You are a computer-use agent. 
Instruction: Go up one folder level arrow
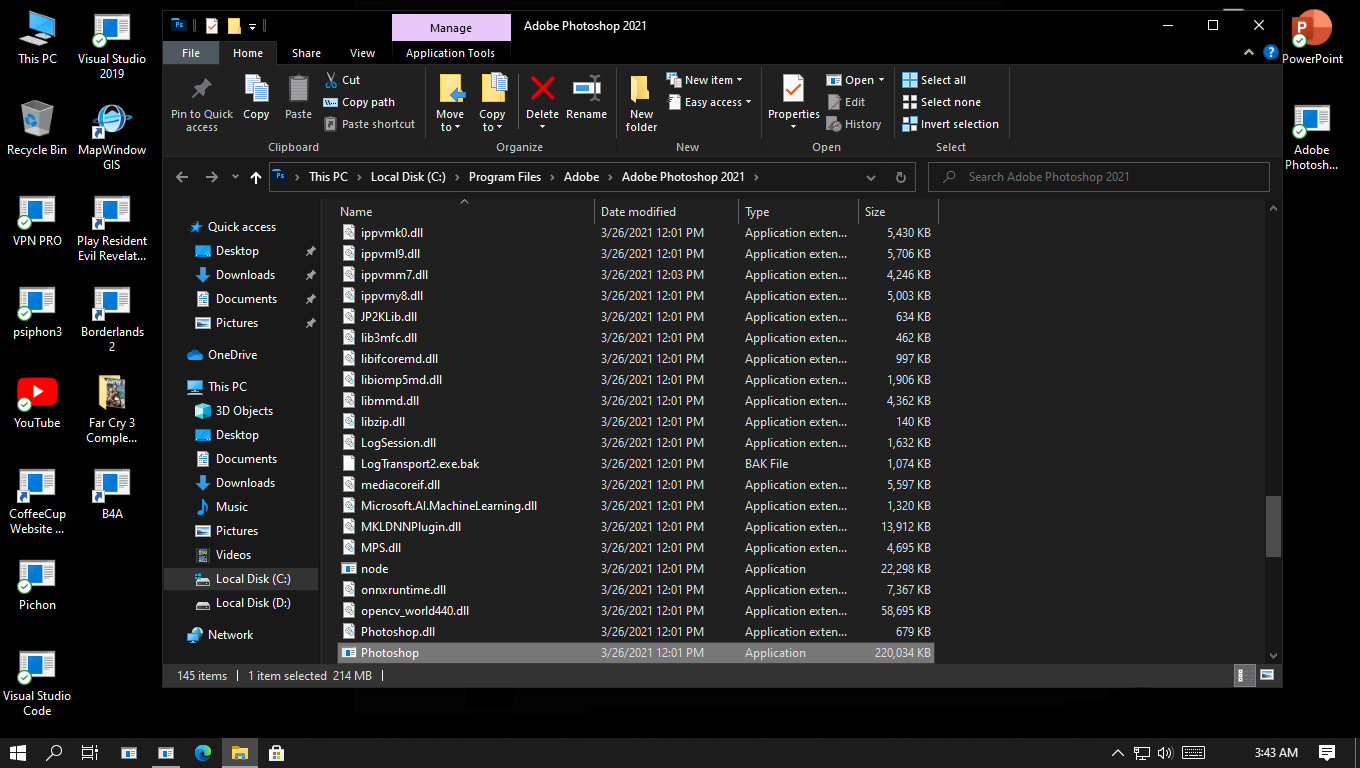click(x=256, y=177)
